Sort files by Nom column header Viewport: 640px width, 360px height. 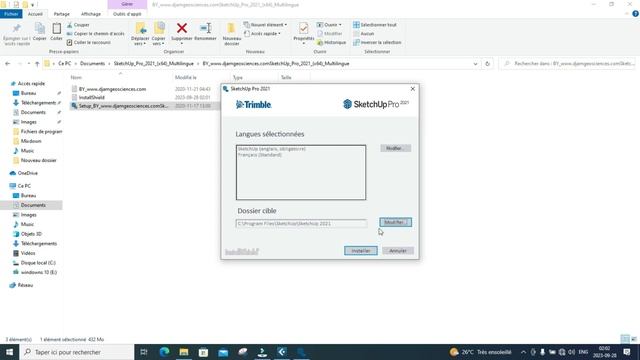(x=76, y=77)
